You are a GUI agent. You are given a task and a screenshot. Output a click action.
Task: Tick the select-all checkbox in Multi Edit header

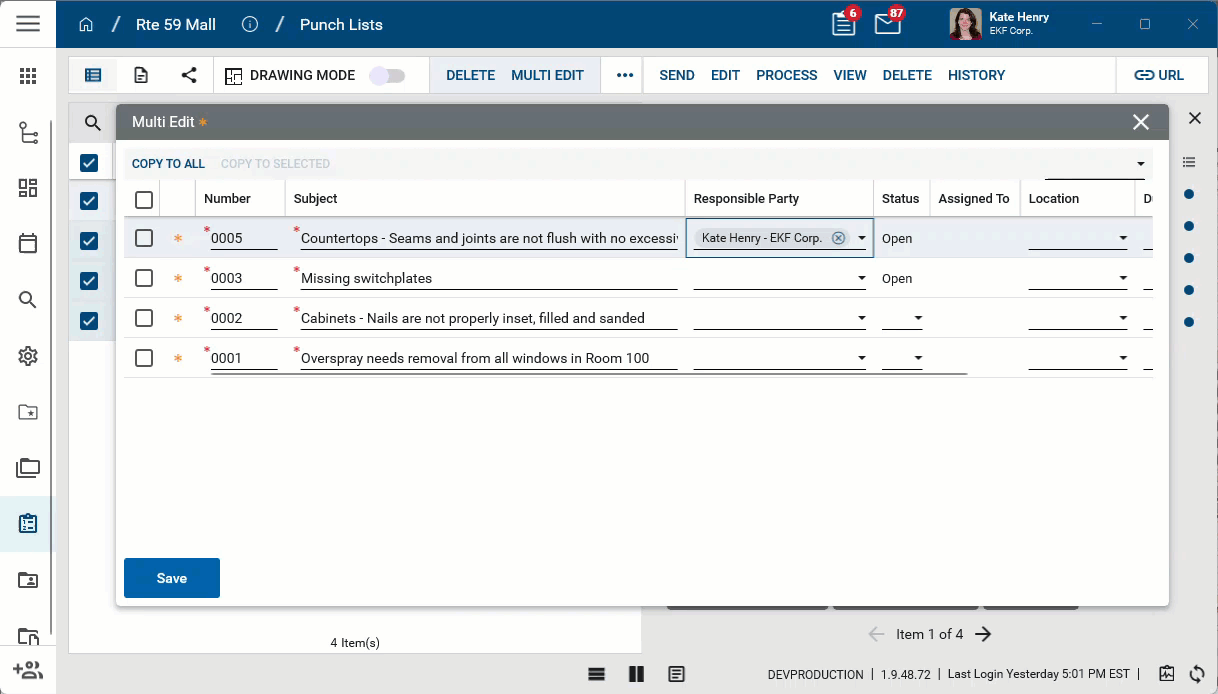(144, 199)
